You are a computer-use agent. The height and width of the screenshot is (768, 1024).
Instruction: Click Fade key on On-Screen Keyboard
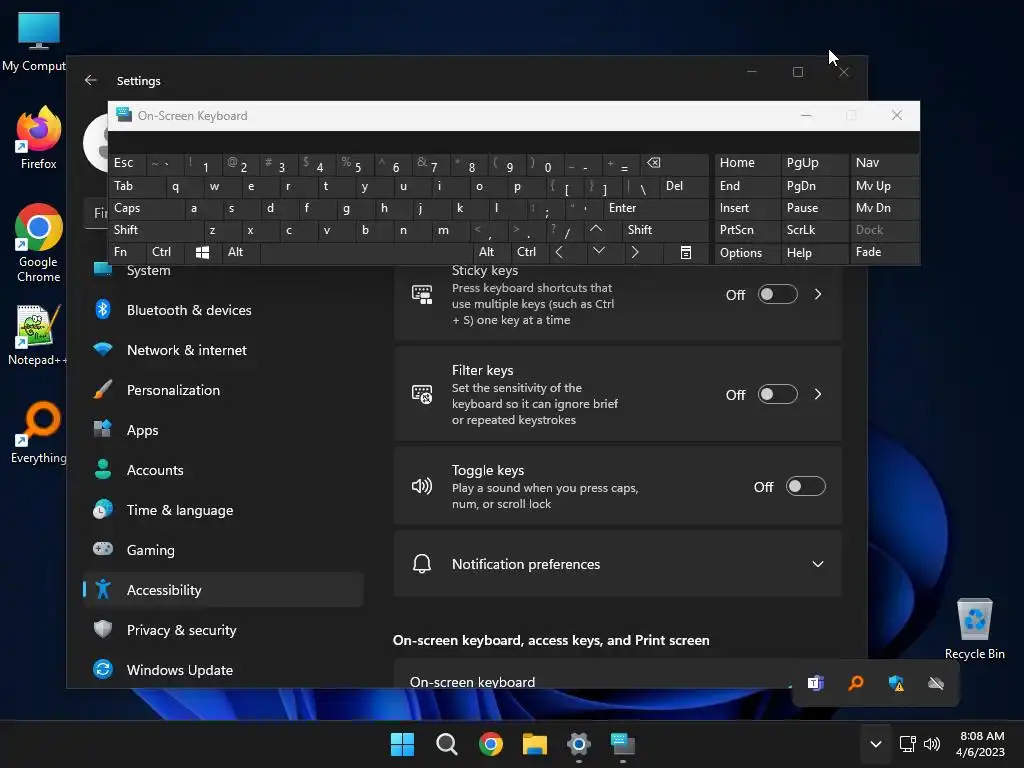(x=885, y=252)
